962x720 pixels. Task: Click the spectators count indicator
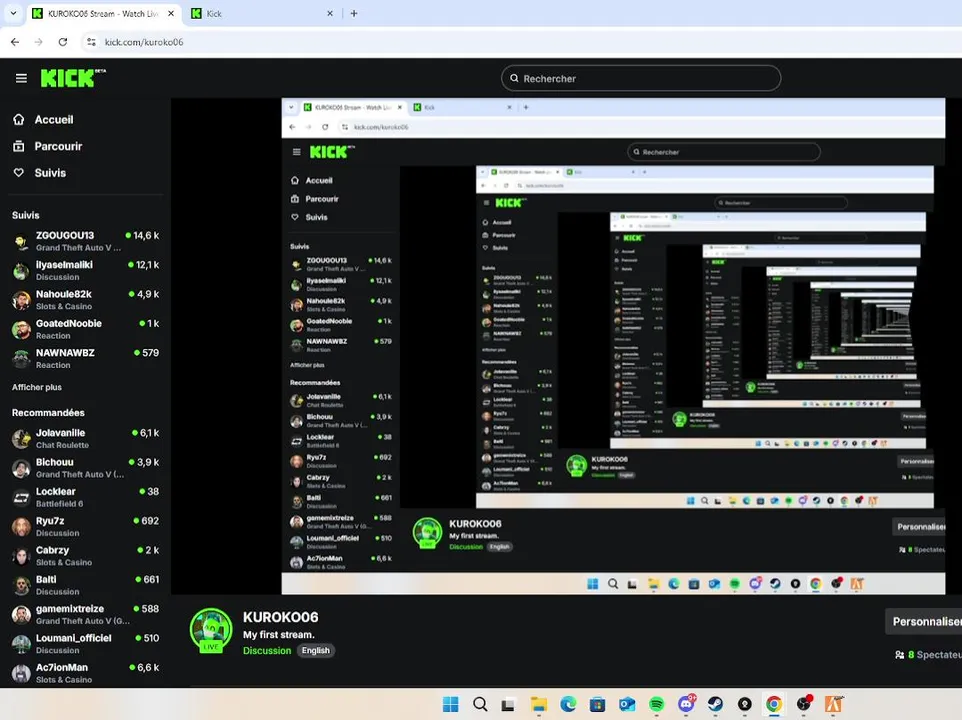coord(928,655)
